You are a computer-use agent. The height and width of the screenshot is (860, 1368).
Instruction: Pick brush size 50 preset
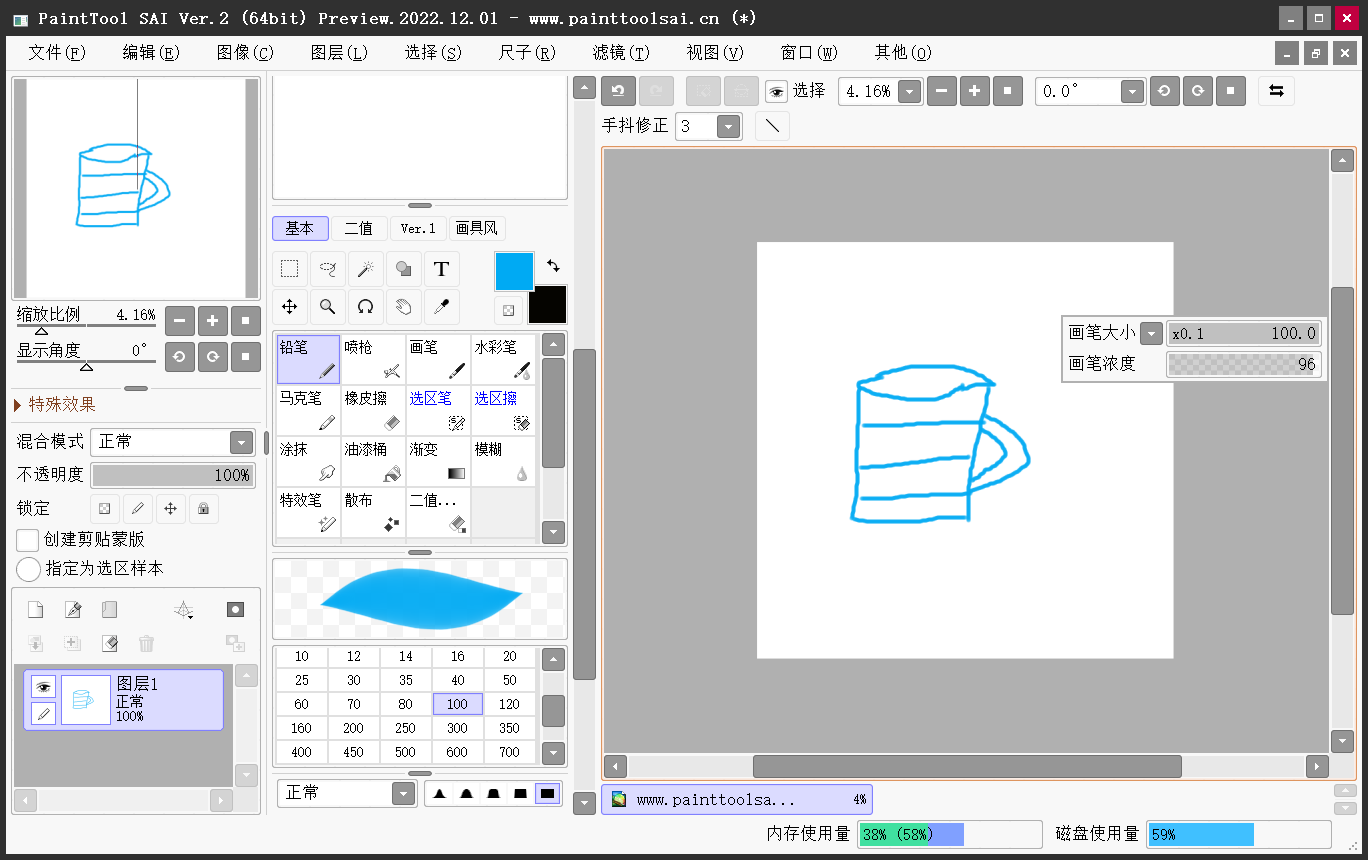510,681
